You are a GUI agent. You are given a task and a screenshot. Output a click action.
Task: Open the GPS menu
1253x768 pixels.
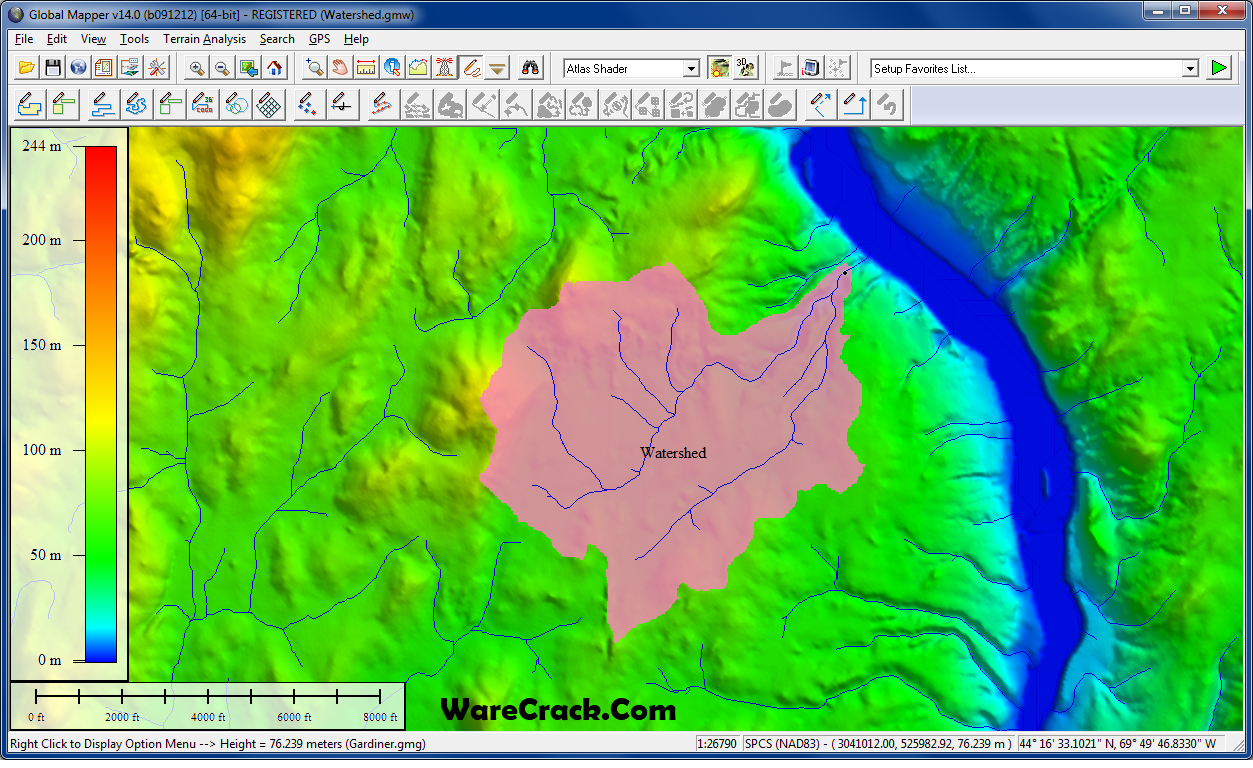tap(319, 39)
